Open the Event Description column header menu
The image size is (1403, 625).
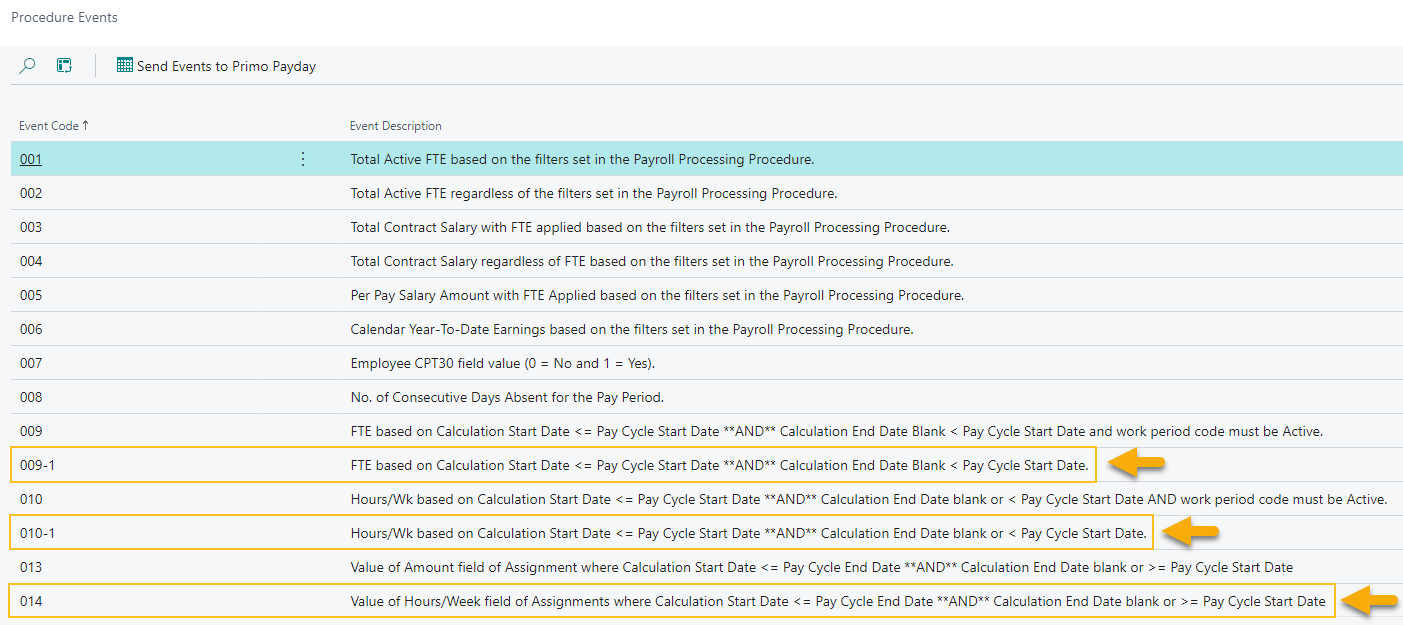395,125
